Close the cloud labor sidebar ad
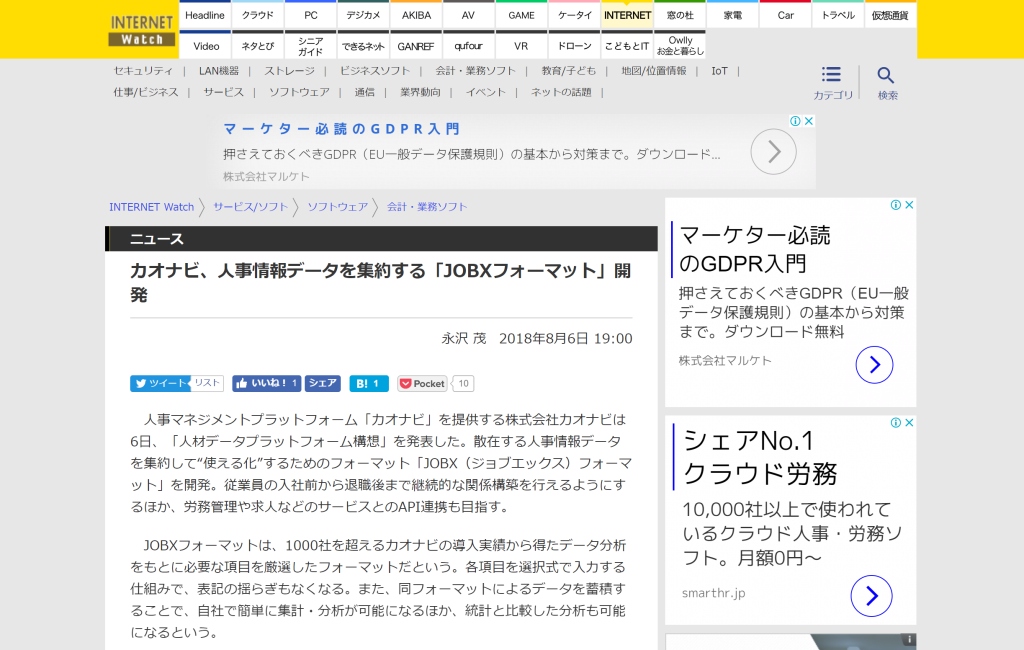The width and height of the screenshot is (1024, 650). 909,423
